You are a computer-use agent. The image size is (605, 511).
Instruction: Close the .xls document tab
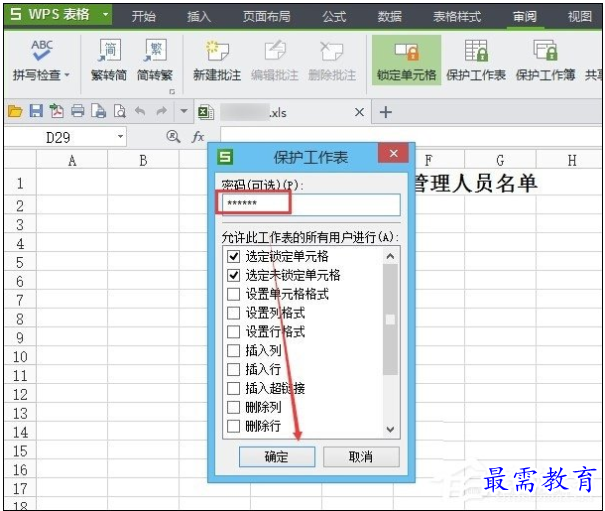point(359,112)
